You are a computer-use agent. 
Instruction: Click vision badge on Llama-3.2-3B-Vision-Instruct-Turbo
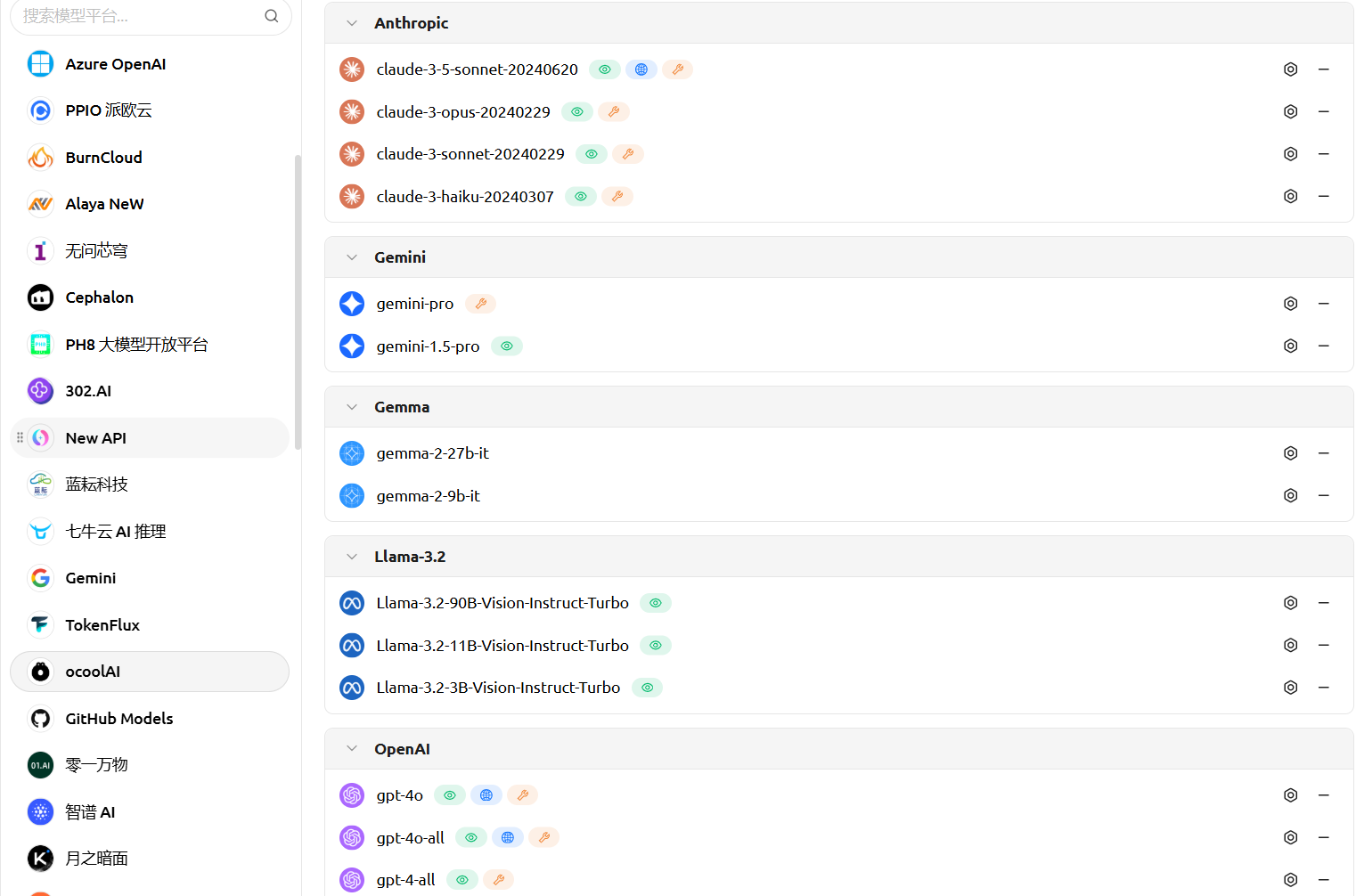coord(648,688)
